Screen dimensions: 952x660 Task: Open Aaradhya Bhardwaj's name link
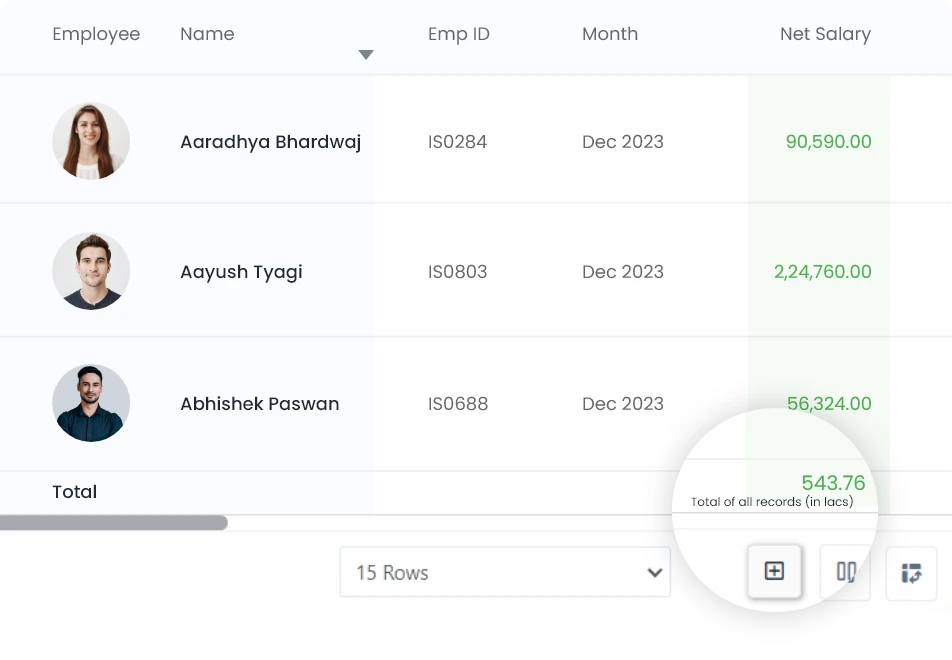coord(270,142)
